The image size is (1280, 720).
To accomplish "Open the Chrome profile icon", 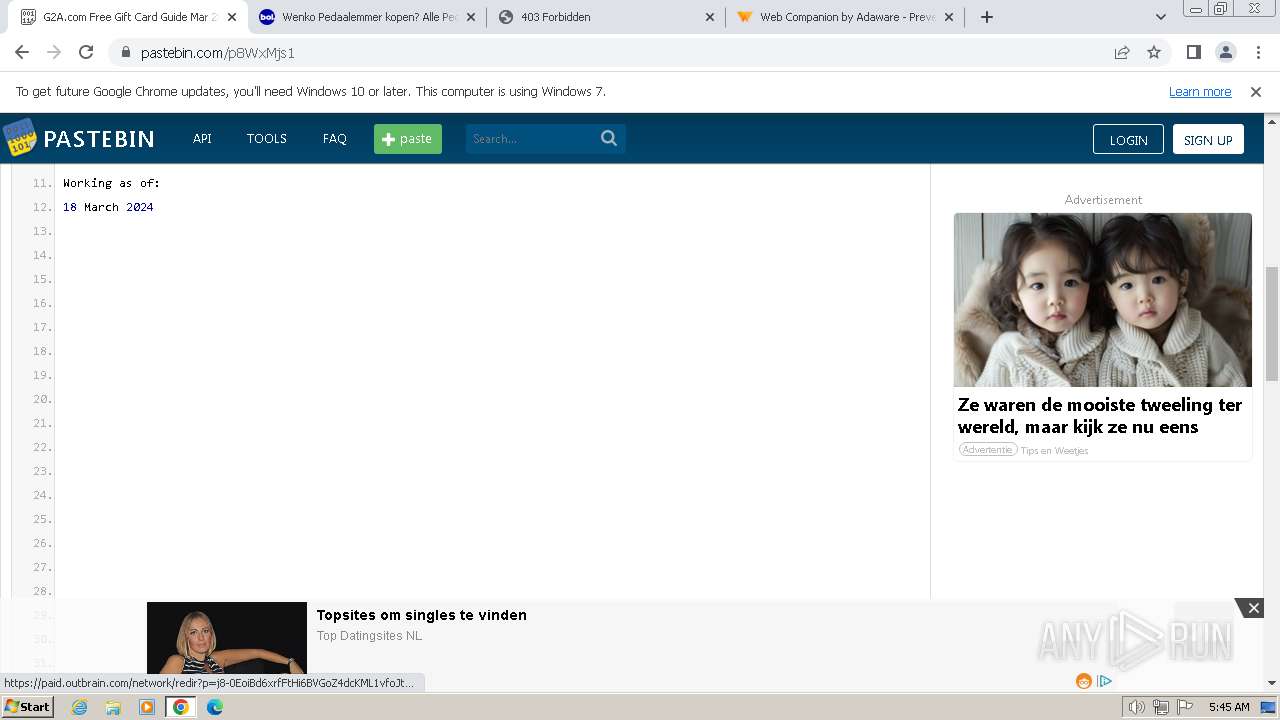I will (1226, 52).
